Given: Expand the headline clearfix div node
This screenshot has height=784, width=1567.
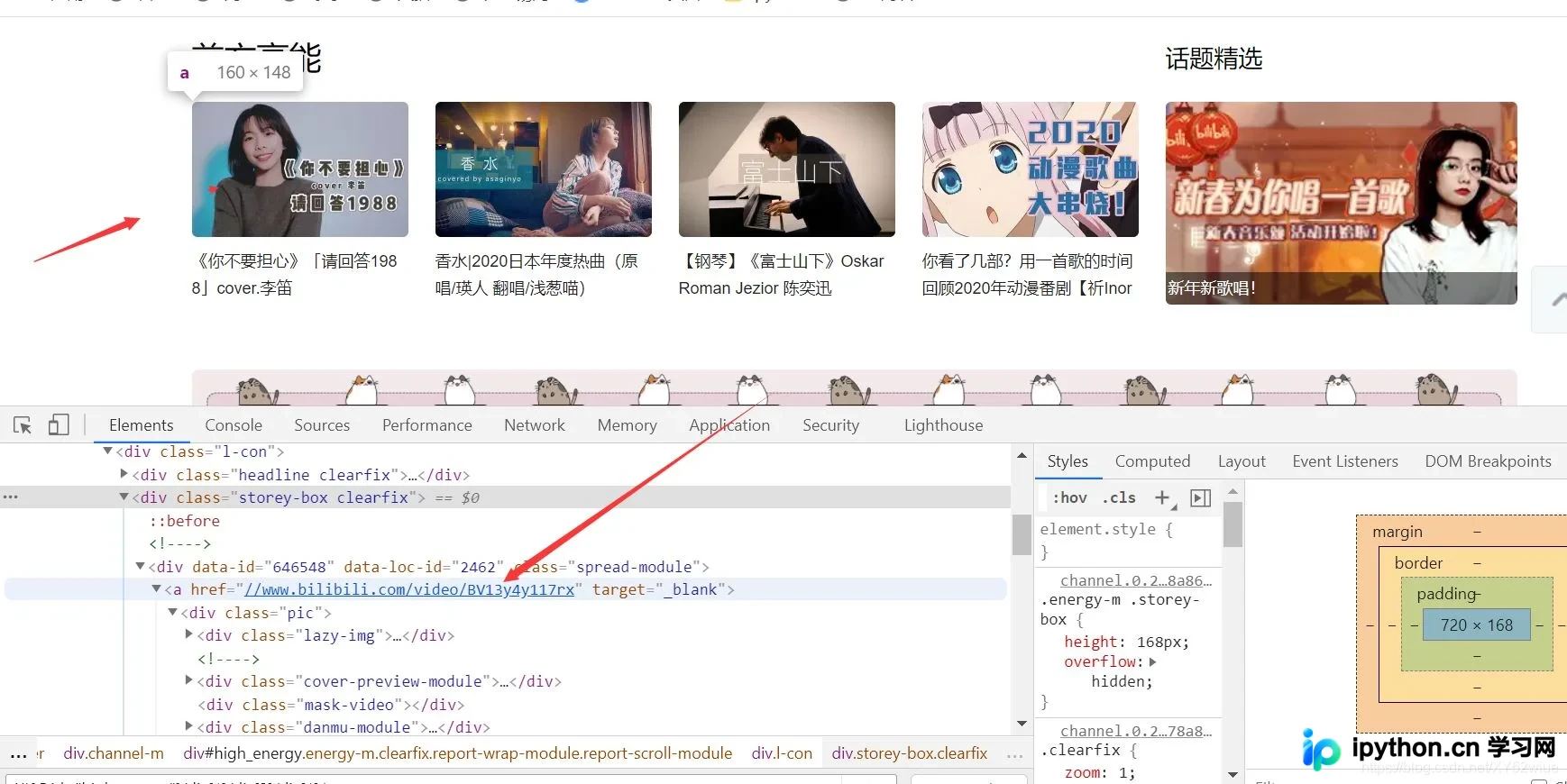Looking at the screenshot, I should (124, 474).
